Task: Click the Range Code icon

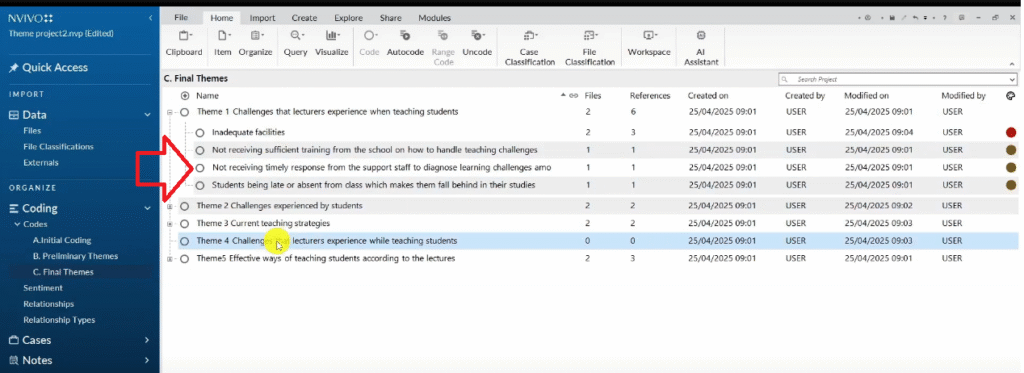Action: coord(443,35)
